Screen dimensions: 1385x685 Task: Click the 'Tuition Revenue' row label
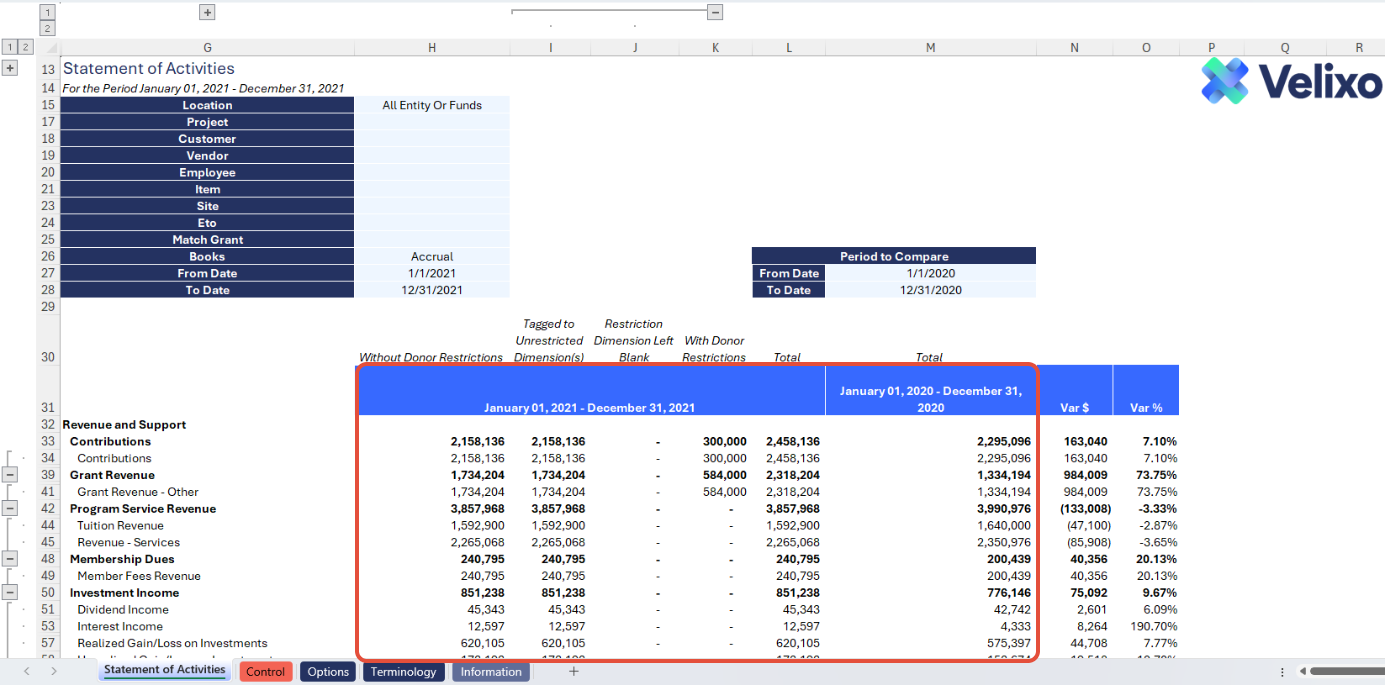[x=120, y=525]
